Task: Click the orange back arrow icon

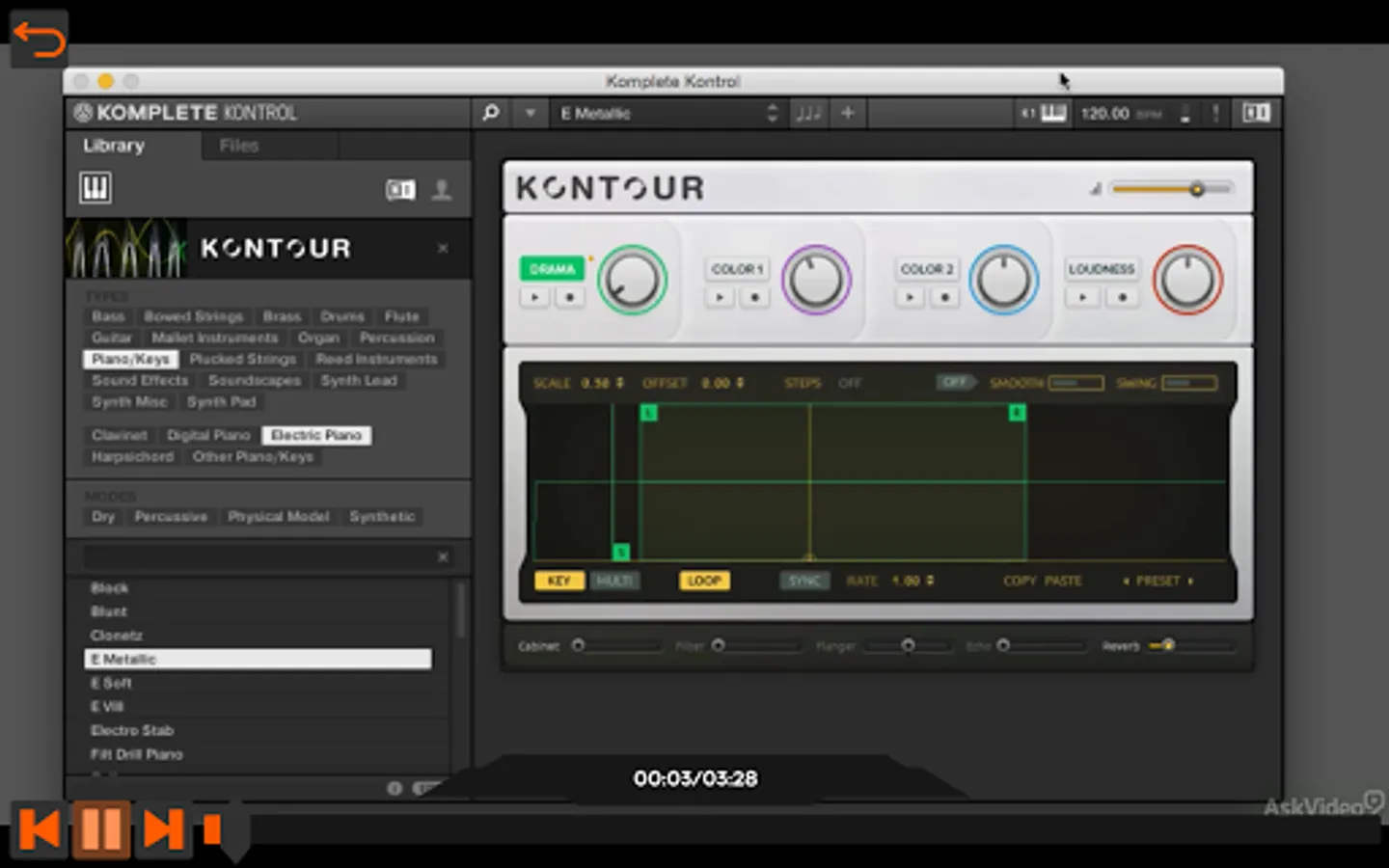Action: (40, 39)
